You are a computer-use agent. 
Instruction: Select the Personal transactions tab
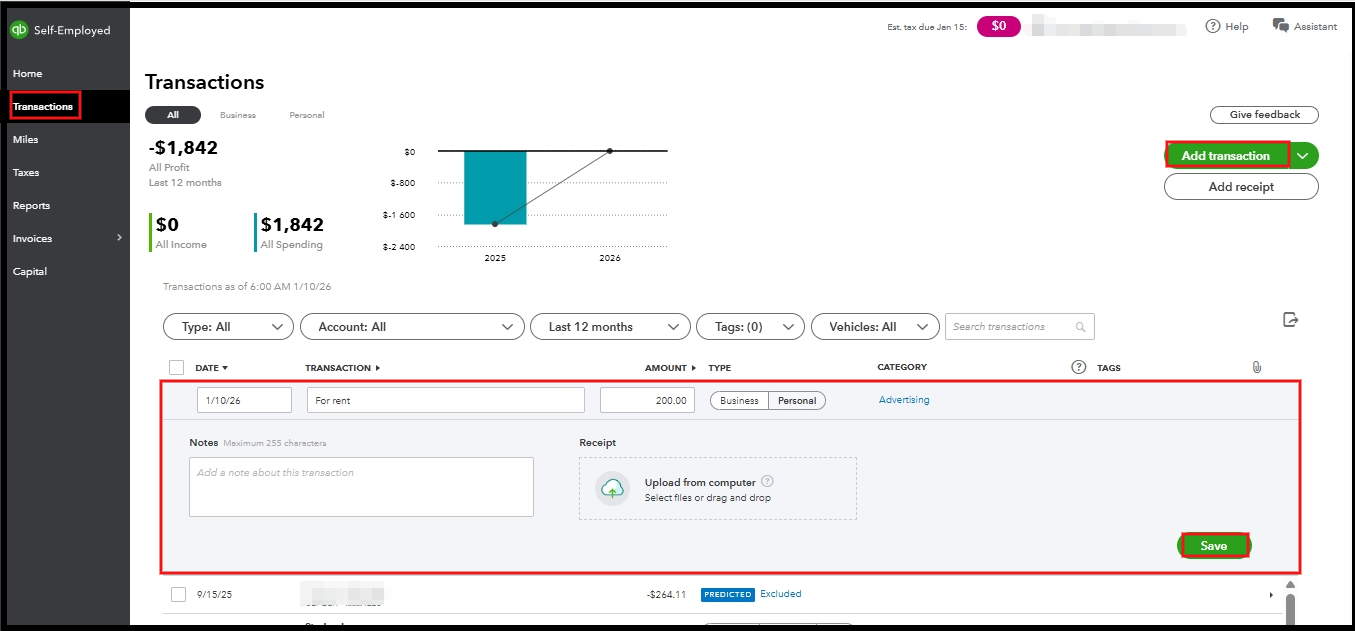coord(307,115)
